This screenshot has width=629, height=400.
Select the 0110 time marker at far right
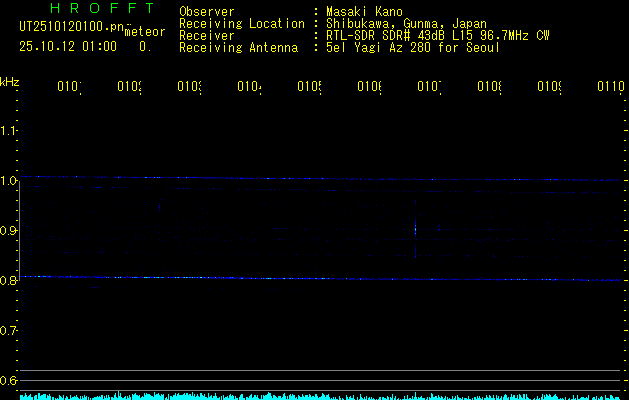610,88
